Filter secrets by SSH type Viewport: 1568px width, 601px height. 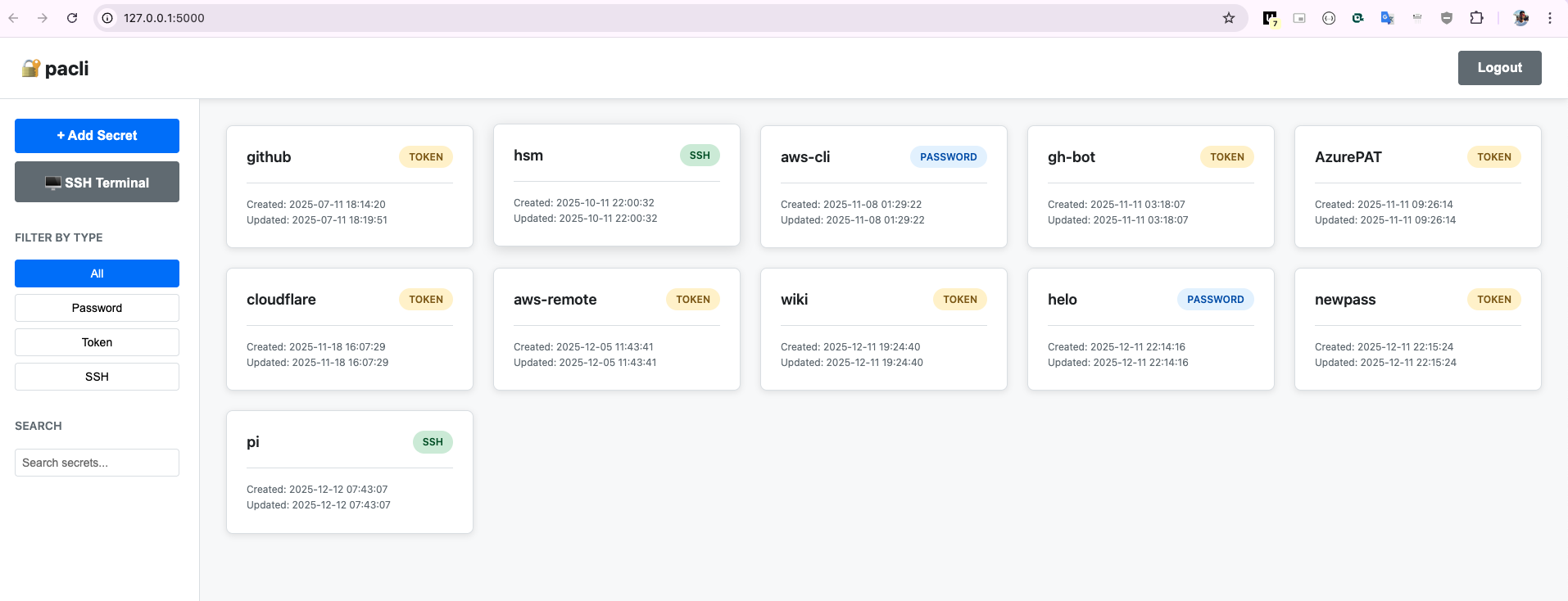(x=97, y=377)
